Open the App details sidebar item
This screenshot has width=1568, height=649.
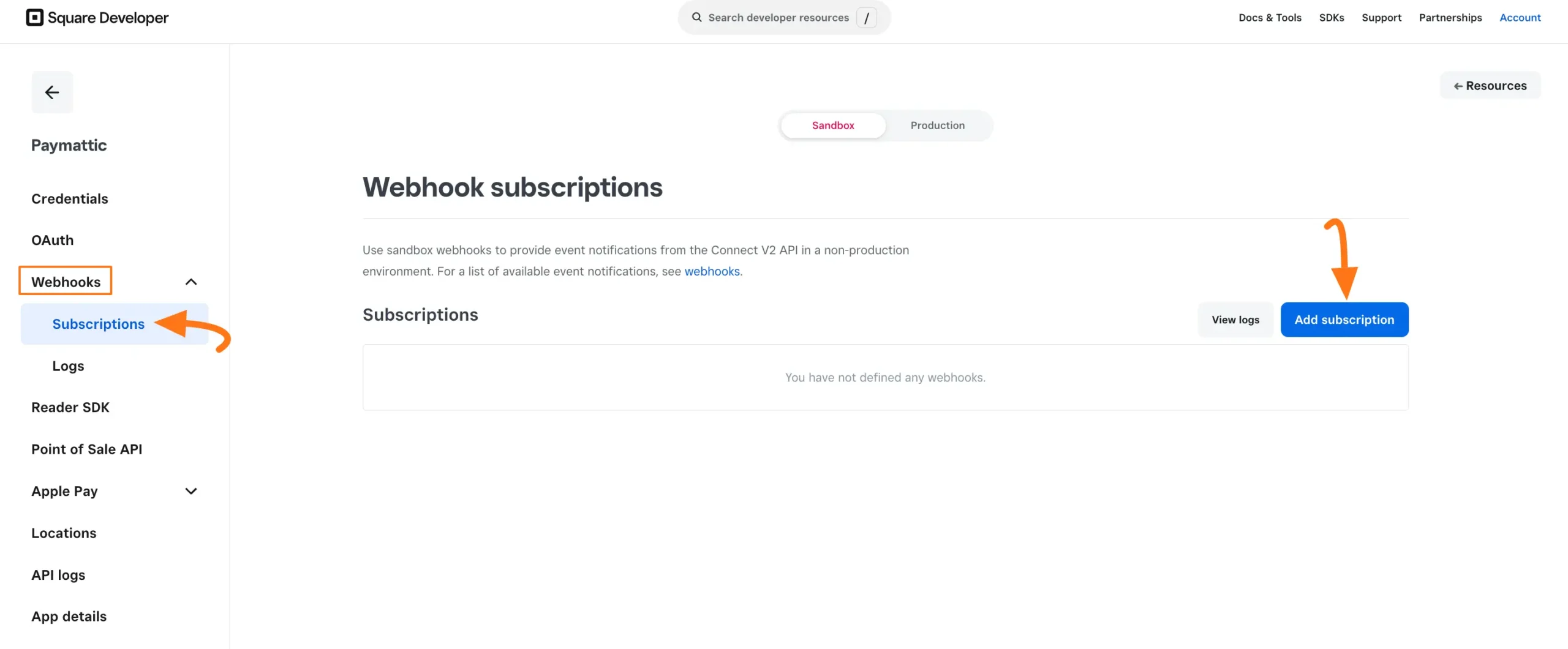click(69, 616)
